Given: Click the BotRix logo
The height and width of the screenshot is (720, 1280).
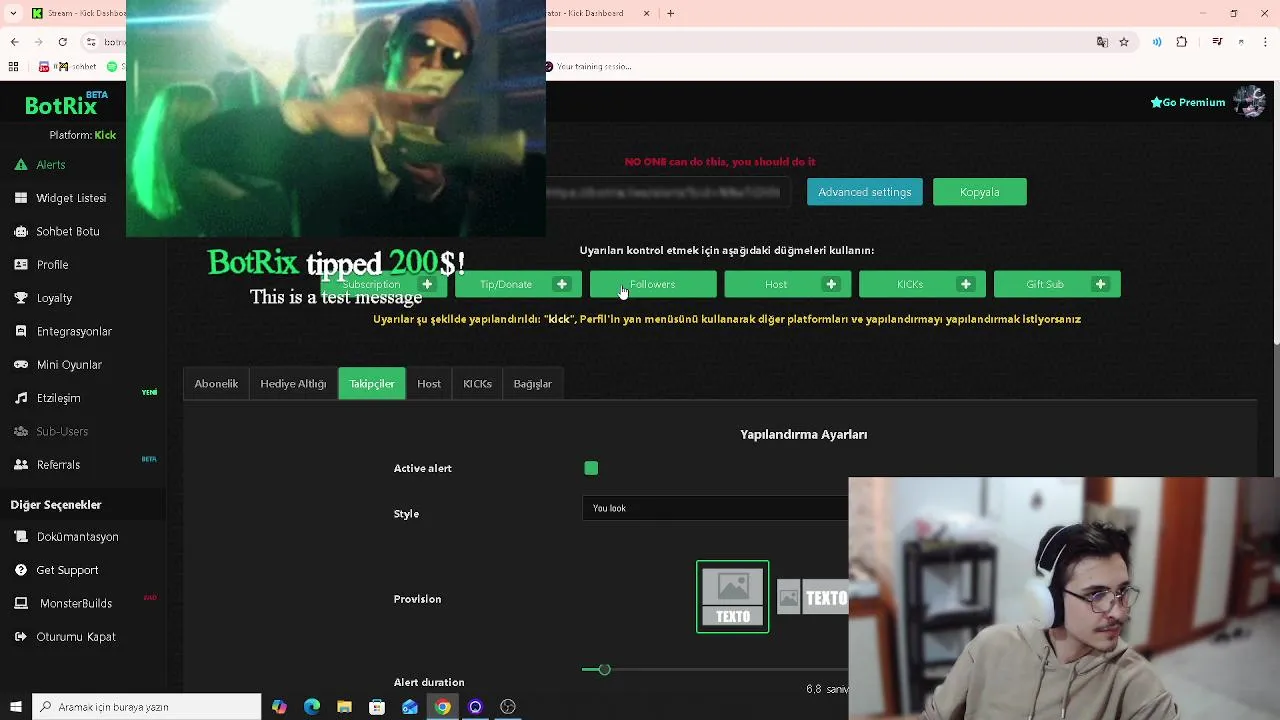Looking at the screenshot, I should pyautogui.click(x=60, y=106).
